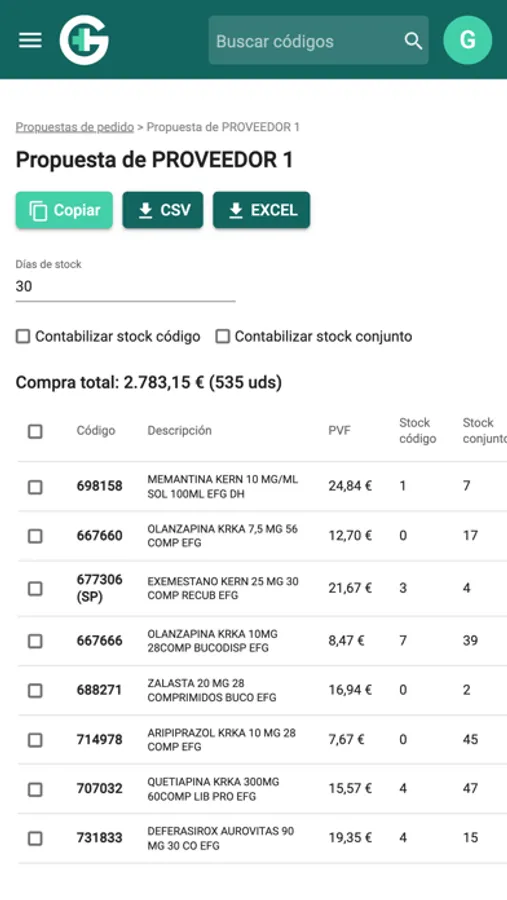Click code 688271

pos(99,690)
